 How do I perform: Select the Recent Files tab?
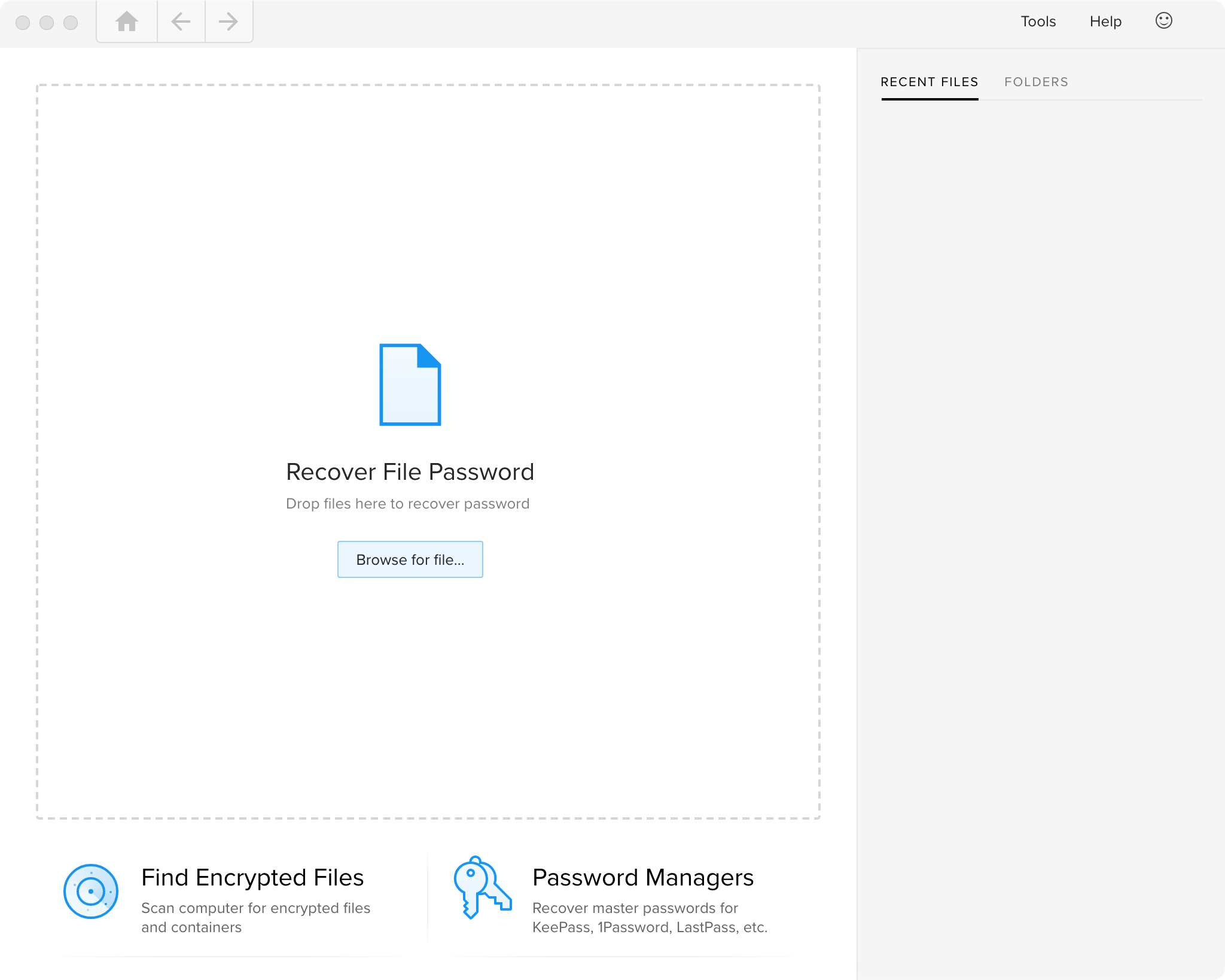coord(929,82)
